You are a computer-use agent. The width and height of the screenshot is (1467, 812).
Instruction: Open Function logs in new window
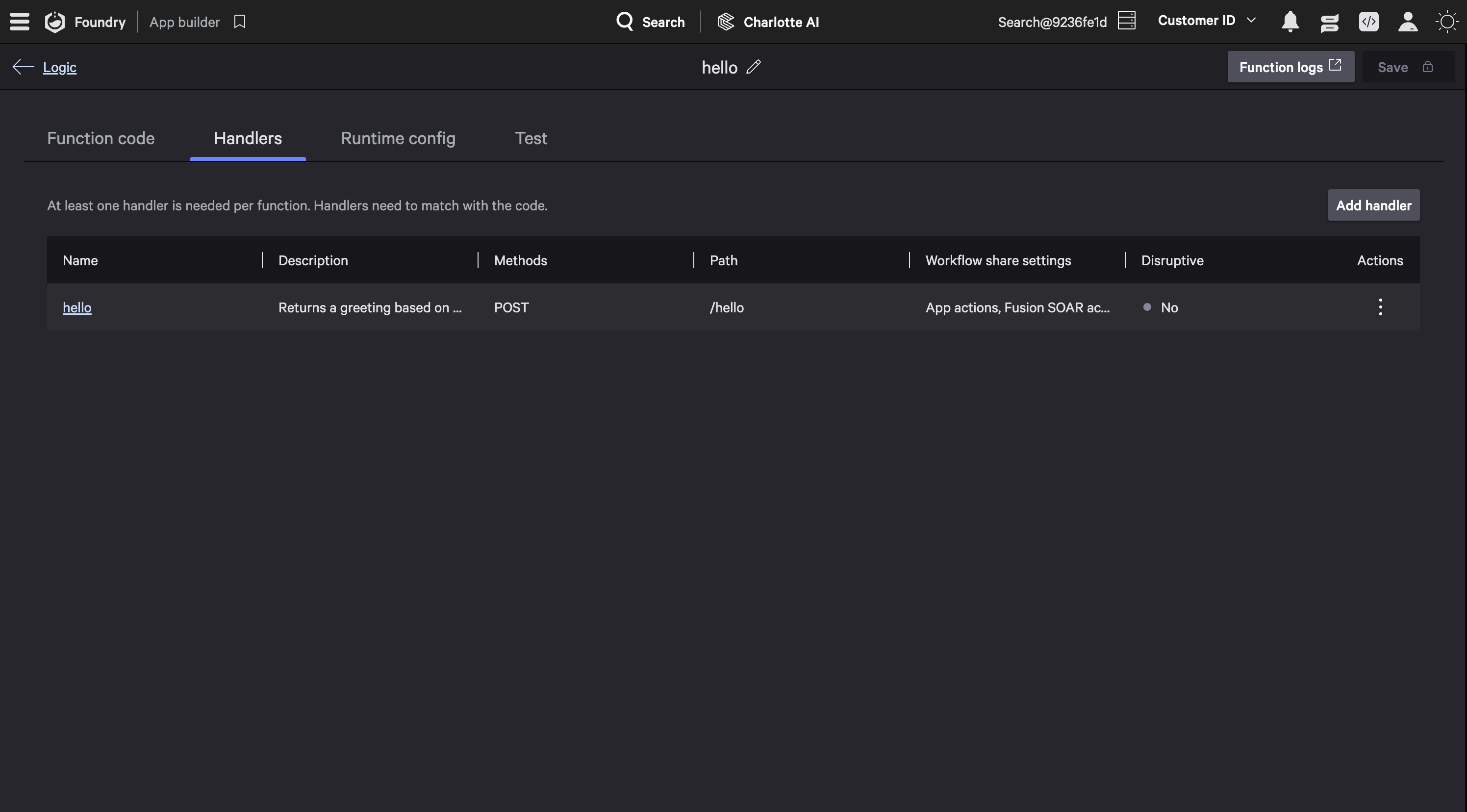(x=1290, y=67)
